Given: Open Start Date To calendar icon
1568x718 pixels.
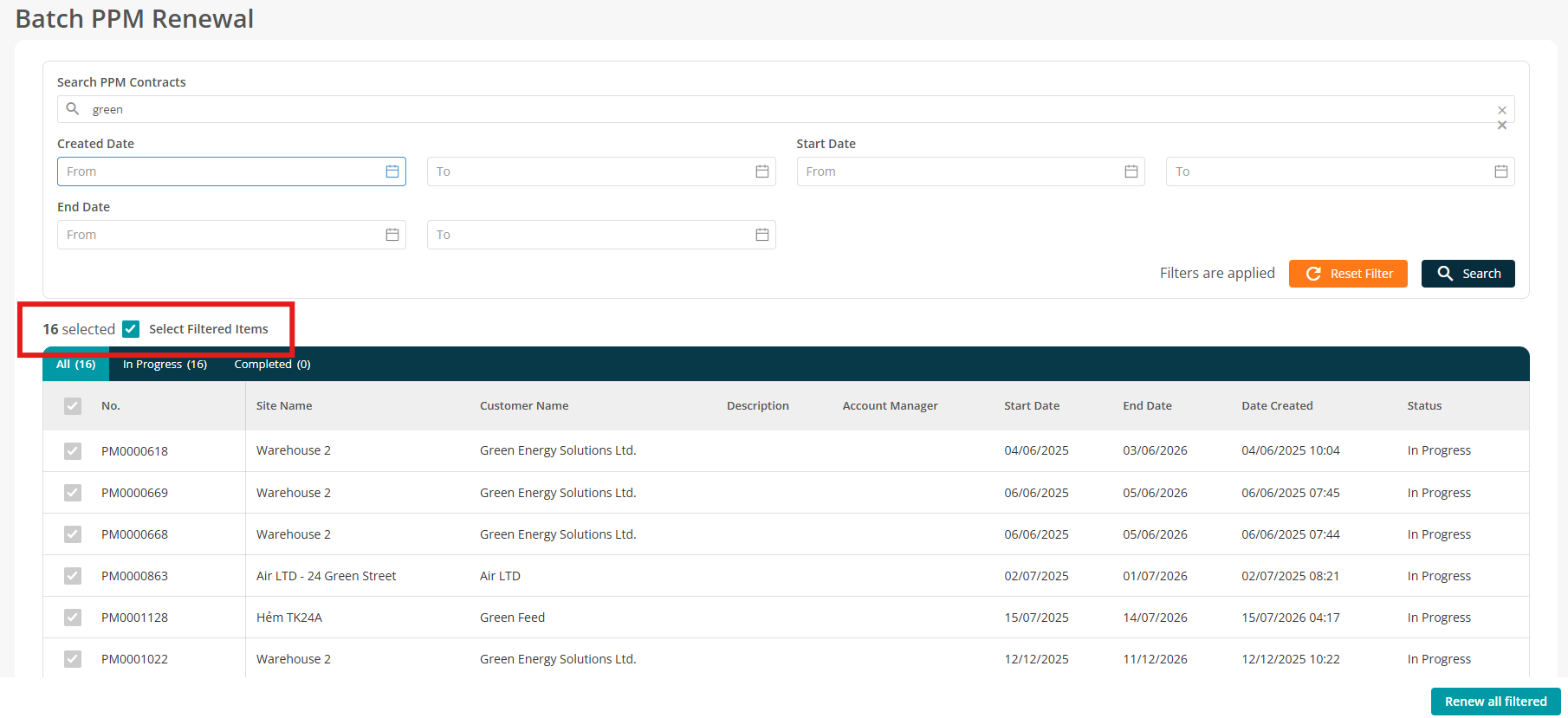Looking at the screenshot, I should point(1501,171).
